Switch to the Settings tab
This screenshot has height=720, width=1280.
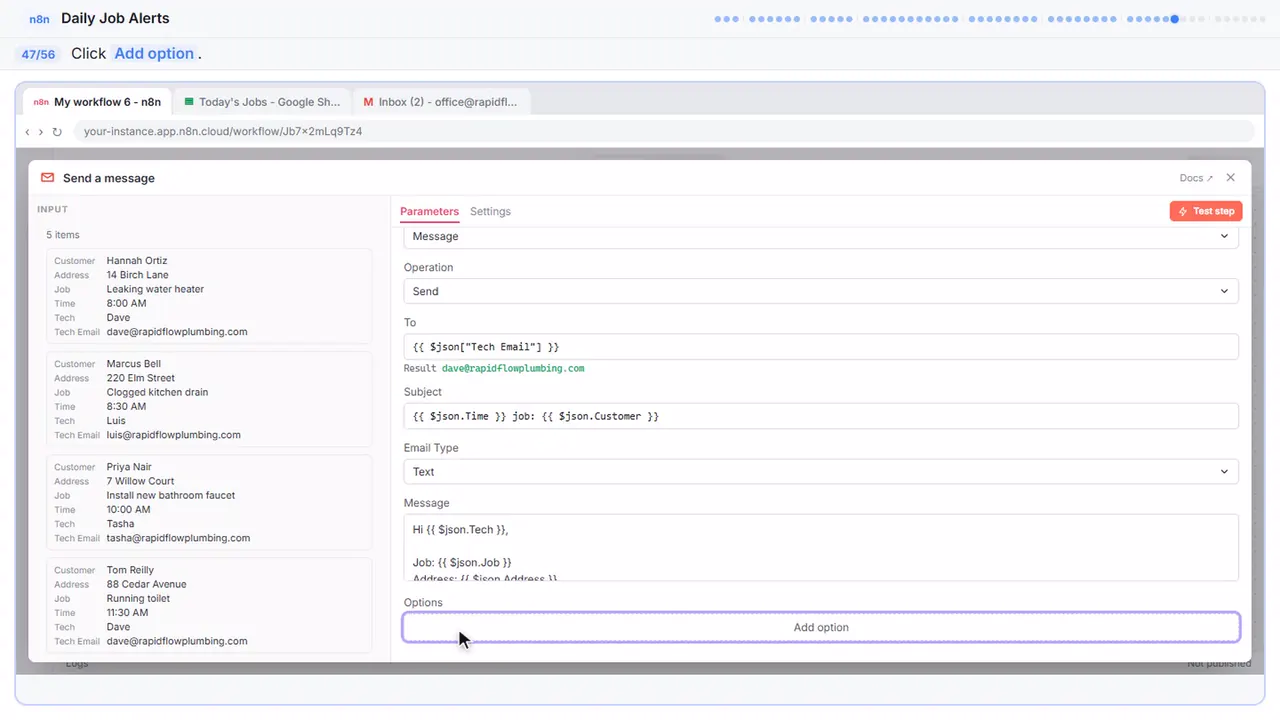[x=490, y=211]
